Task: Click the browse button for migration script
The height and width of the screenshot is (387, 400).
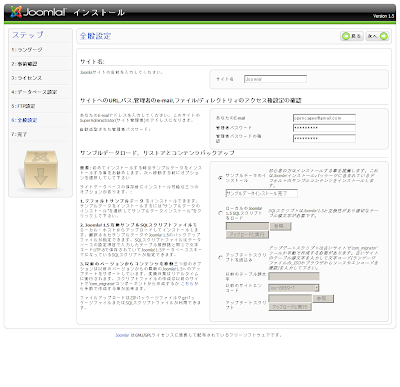Action: pyautogui.click(x=323, y=298)
